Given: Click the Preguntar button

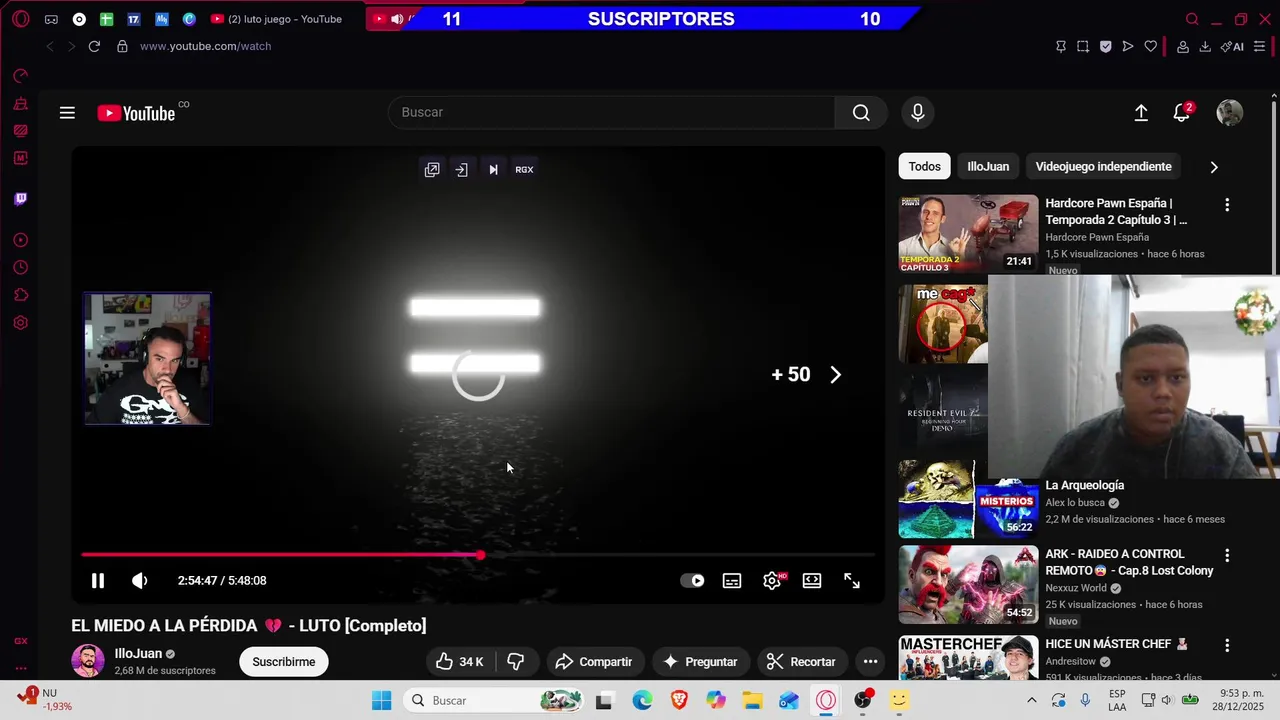Looking at the screenshot, I should pos(700,662).
